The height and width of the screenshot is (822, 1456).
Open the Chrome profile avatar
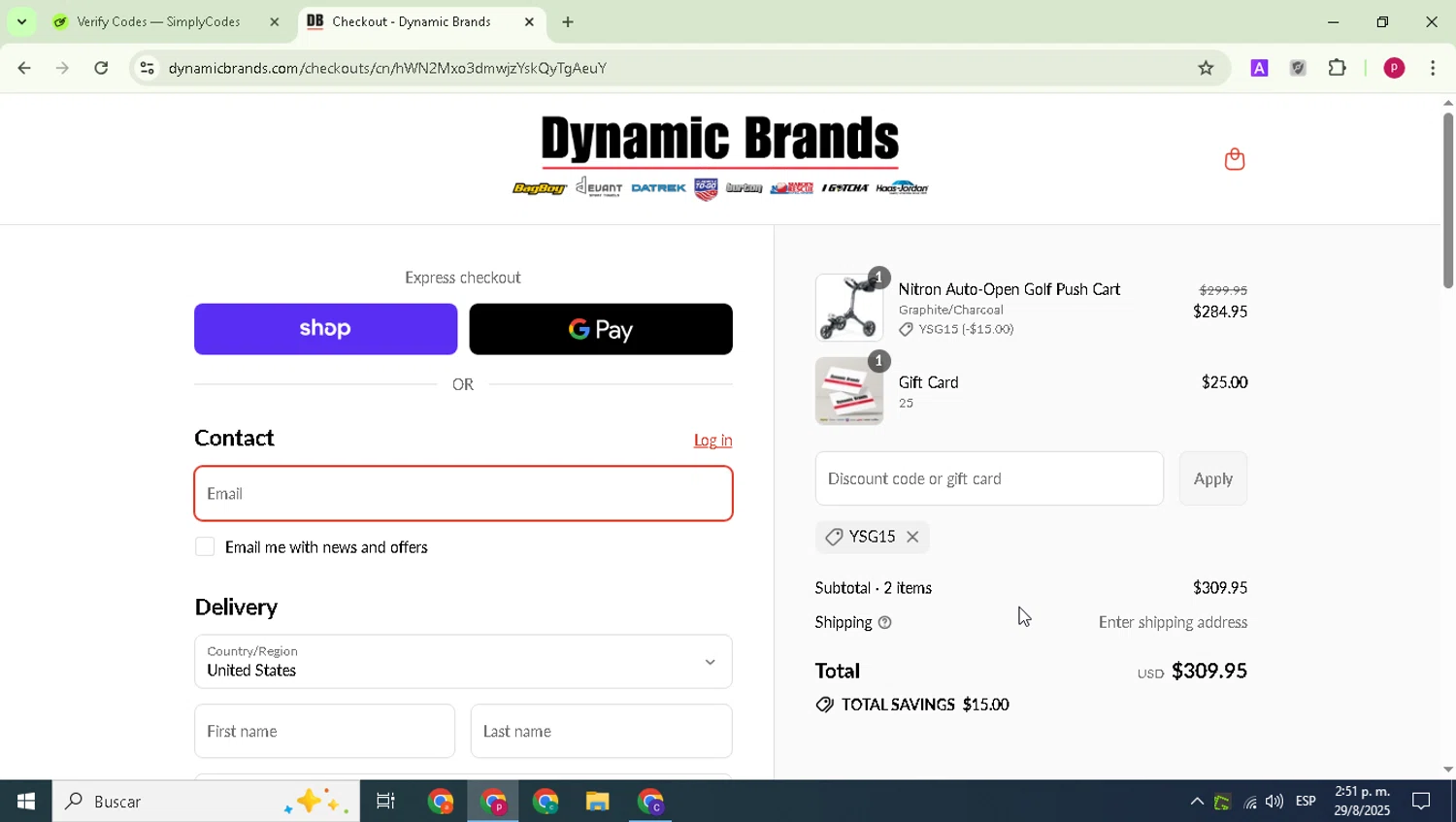pos(1394,68)
